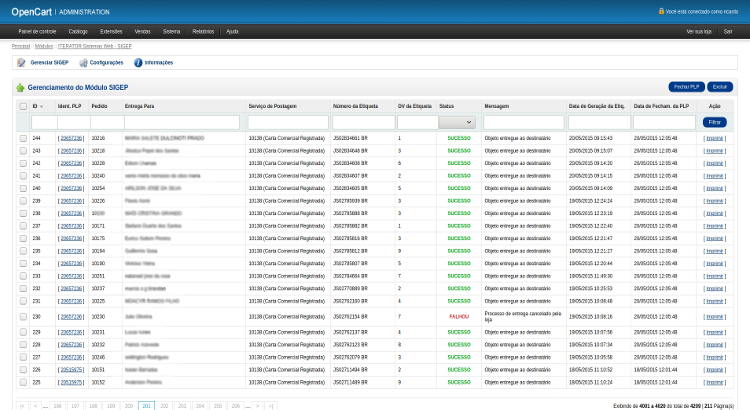Image resolution: width=750 pixels, height=410 pixels.
Task: Check the box for failed row ID 230
Action: [23, 317]
